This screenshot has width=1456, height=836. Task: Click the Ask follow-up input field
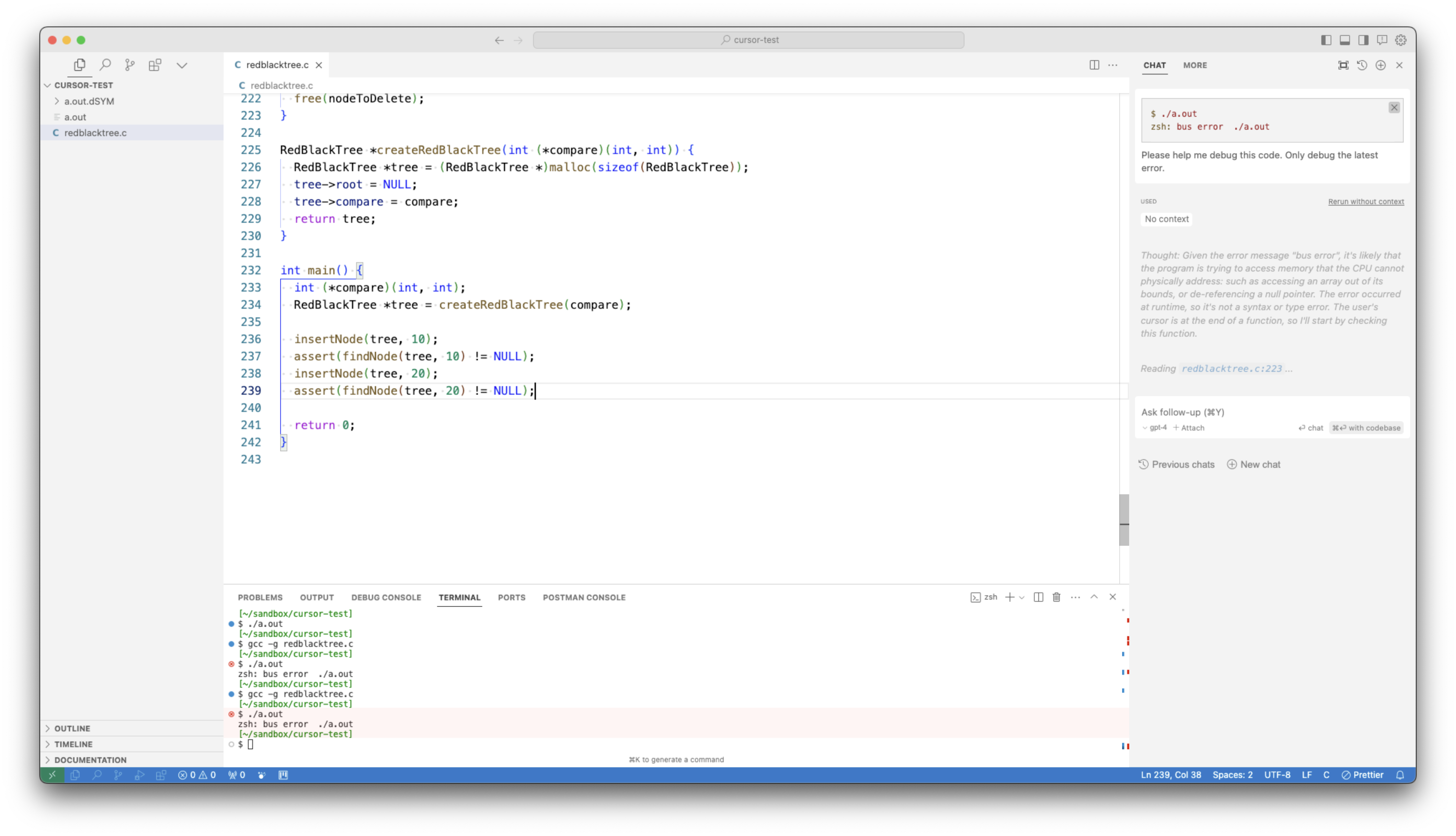[1271, 412]
